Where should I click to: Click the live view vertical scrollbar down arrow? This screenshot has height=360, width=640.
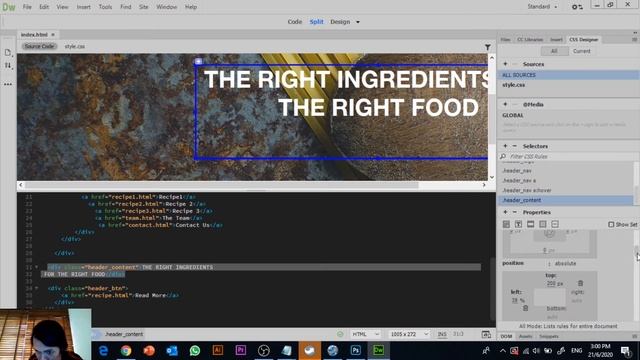[x=492, y=177]
